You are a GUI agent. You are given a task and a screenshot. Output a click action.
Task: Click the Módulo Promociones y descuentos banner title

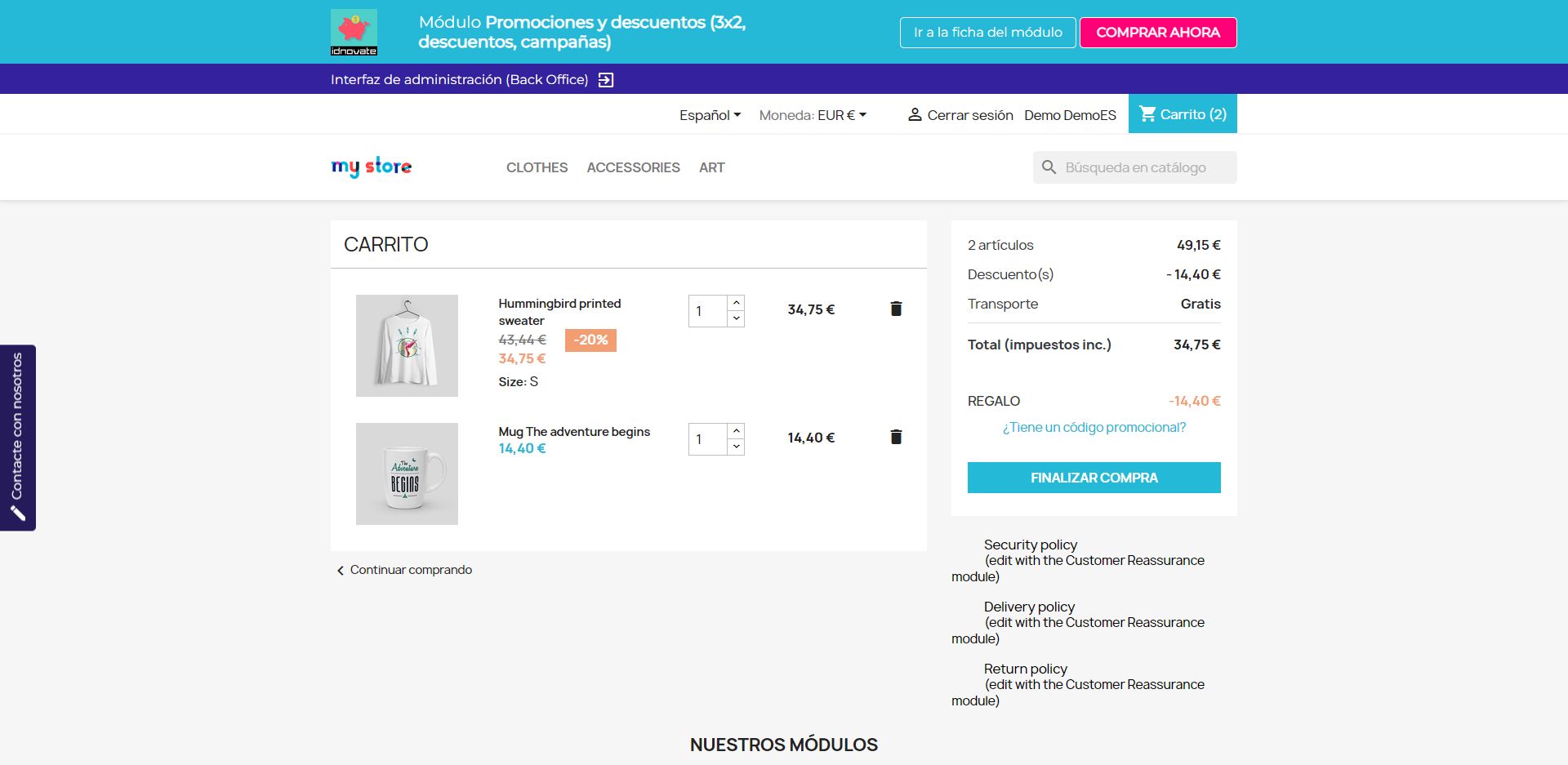point(582,32)
